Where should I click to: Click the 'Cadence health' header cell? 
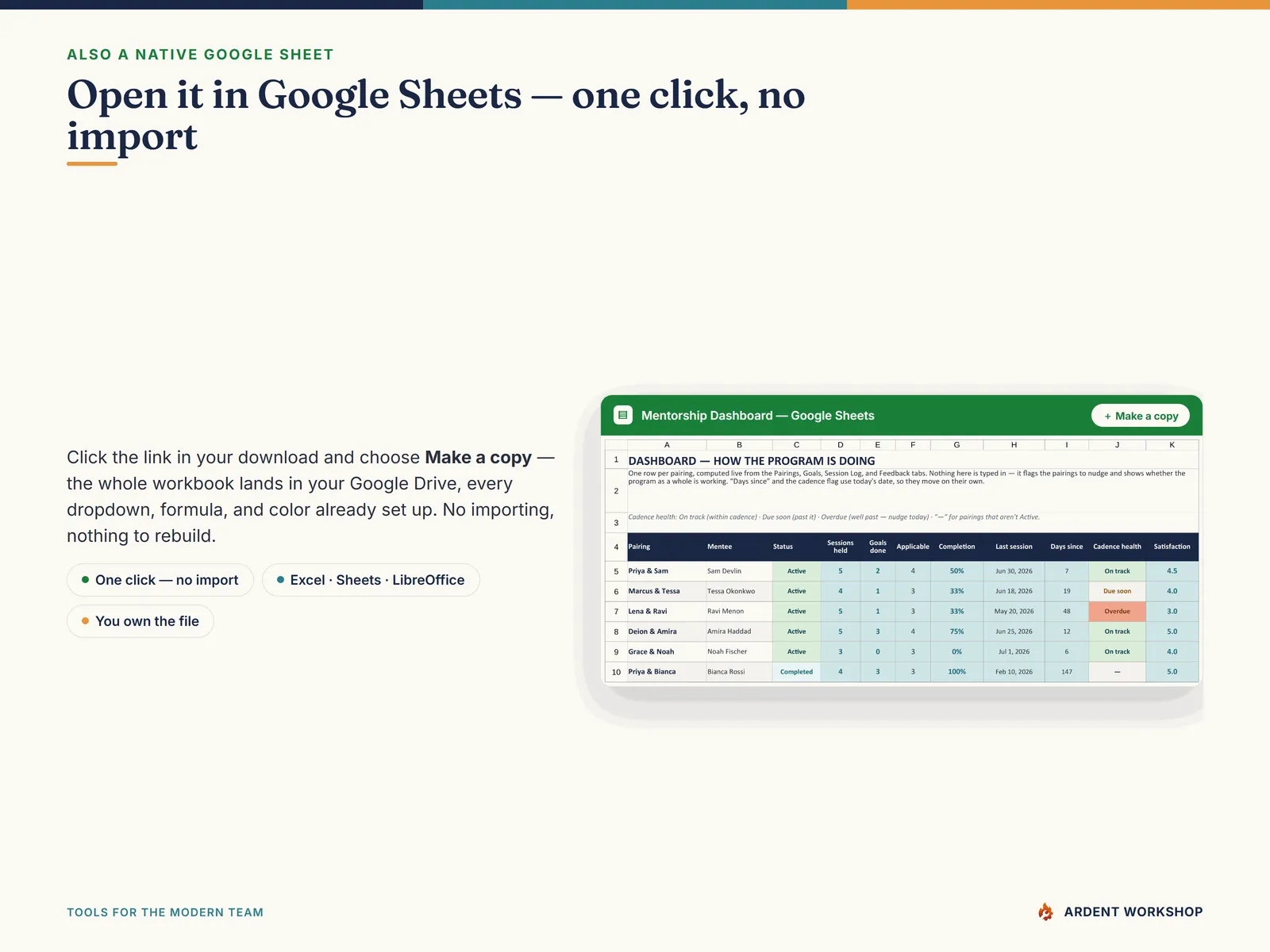click(x=1117, y=547)
